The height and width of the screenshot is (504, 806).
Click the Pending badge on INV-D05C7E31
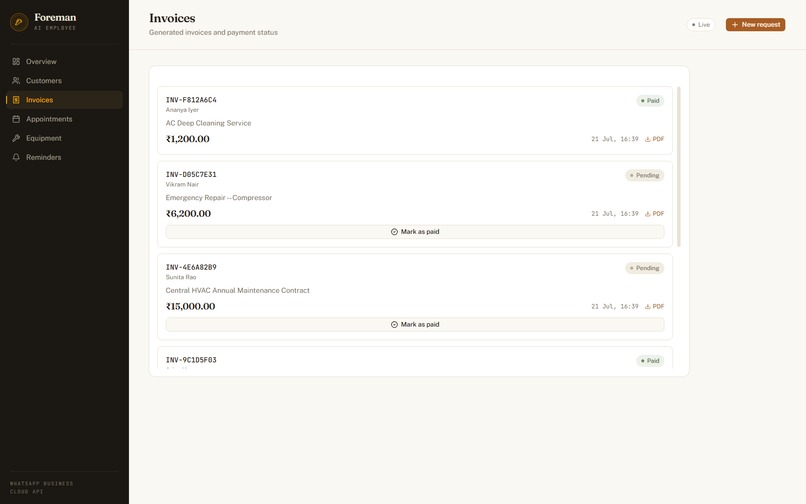coord(645,175)
